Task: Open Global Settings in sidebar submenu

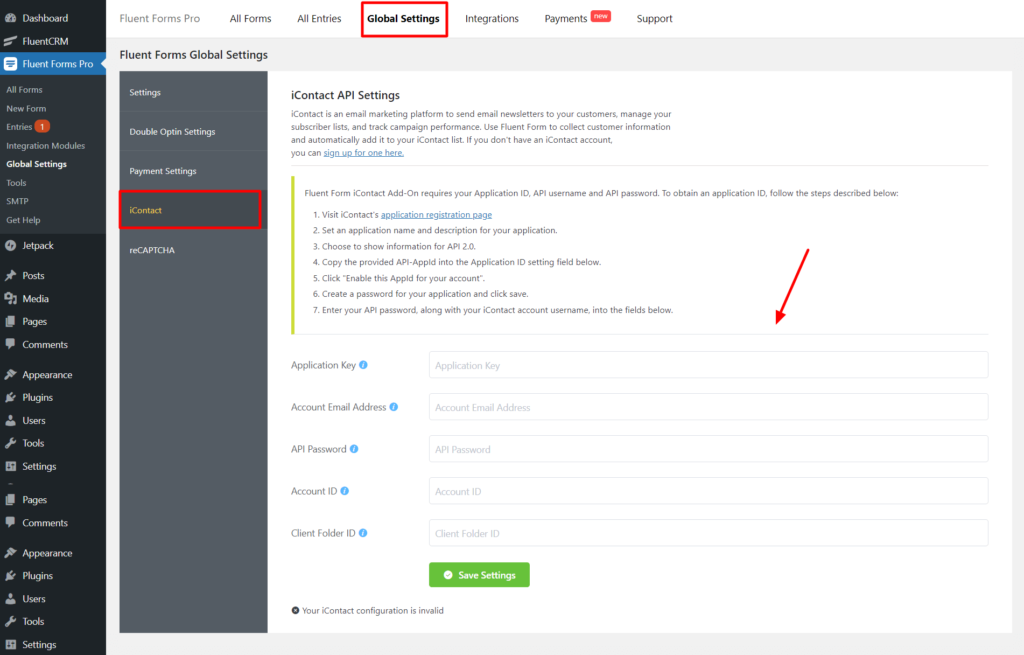Action: click(x=37, y=164)
